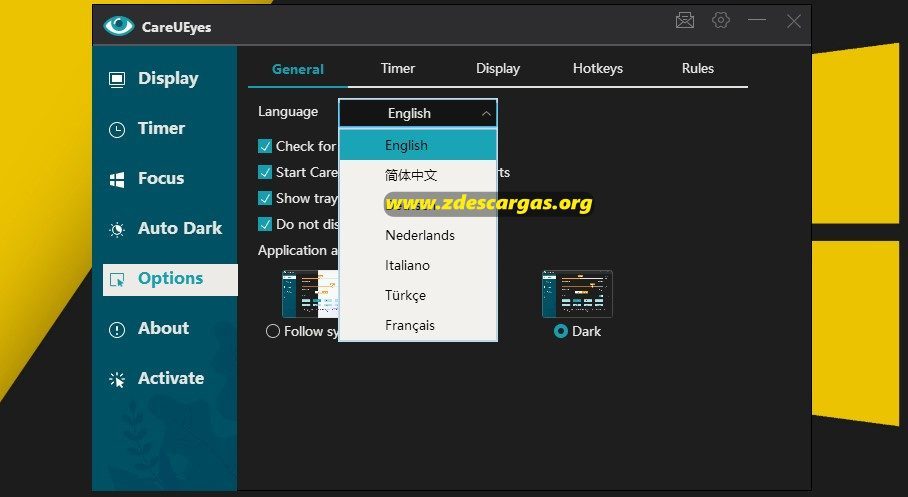
Task: Uncheck the Check for updates checkbox
Action: pos(265,146)
